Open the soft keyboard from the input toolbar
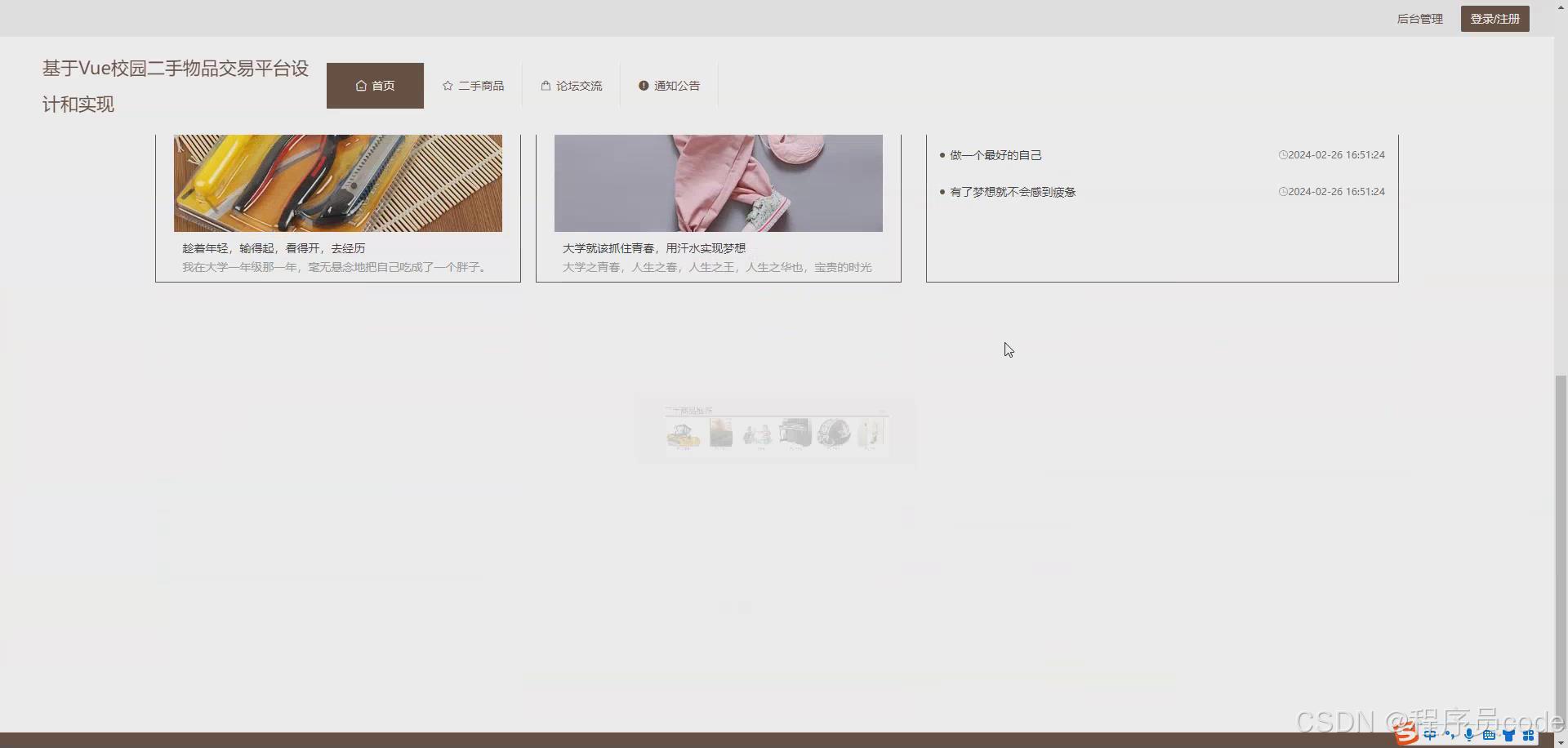The image size is (1568, 748). click(1490, 735)
